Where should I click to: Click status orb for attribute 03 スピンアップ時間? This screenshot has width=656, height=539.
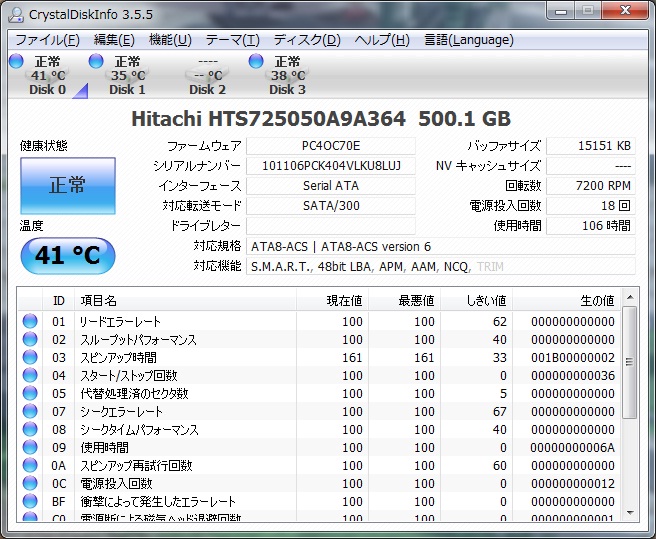[30, 358]
